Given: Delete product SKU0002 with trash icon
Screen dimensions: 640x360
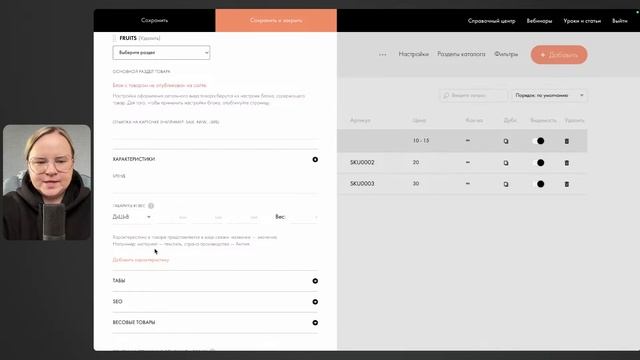Looking at the screenshot, I should pyautogui.click(x=567, y=163).
